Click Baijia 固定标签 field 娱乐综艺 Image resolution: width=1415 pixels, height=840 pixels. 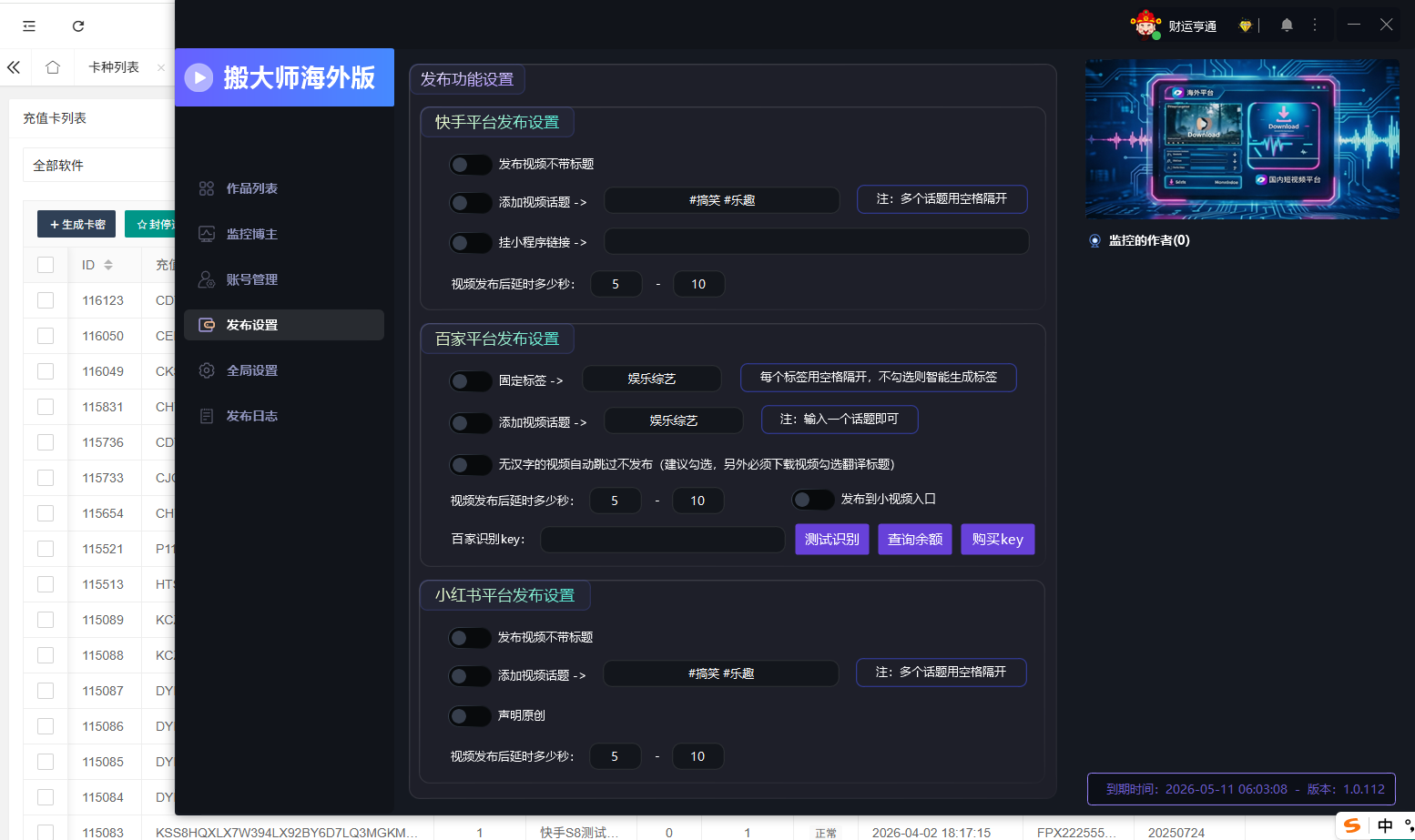click(x=652, y=379)
